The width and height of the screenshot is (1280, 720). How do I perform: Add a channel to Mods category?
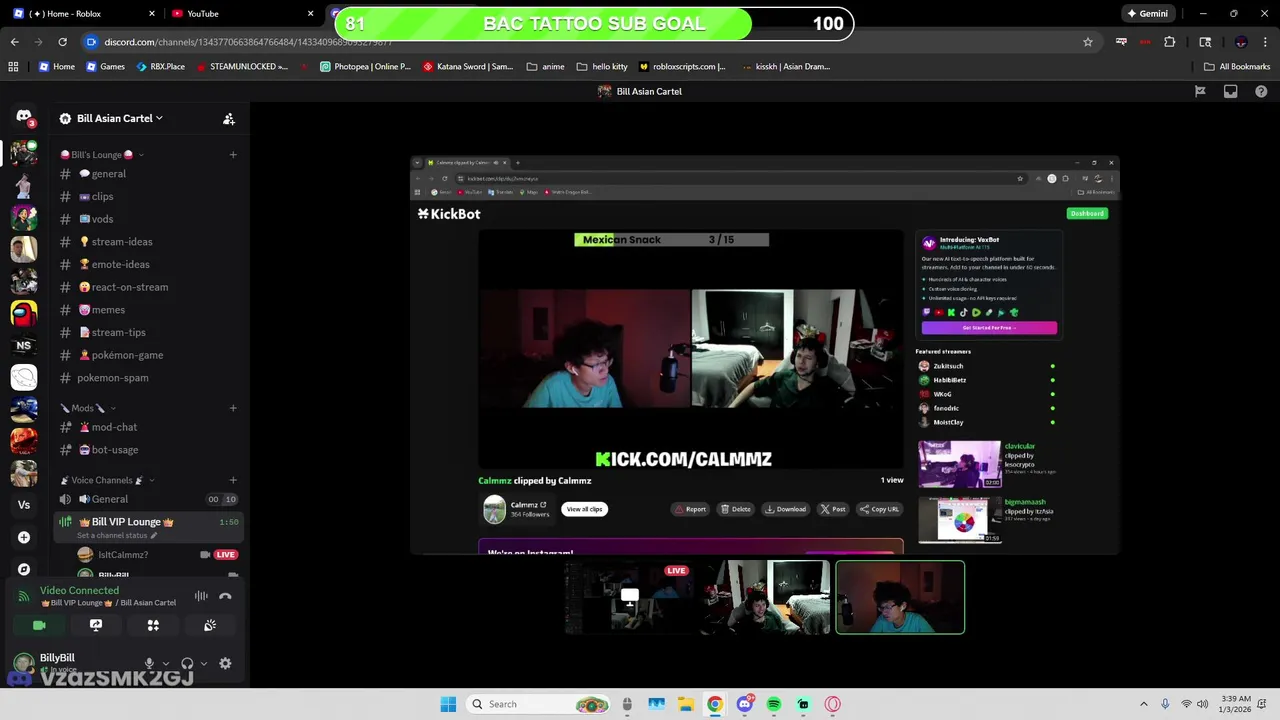tap(233, 408)
